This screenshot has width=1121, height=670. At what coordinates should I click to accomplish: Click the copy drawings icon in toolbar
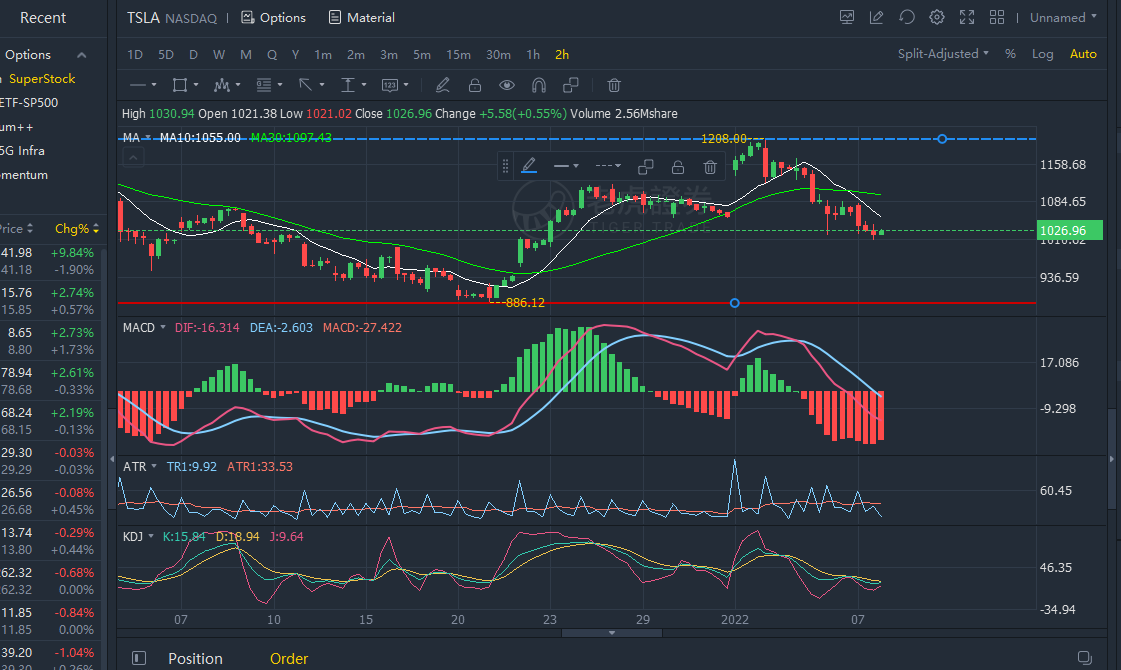point(571,85)
